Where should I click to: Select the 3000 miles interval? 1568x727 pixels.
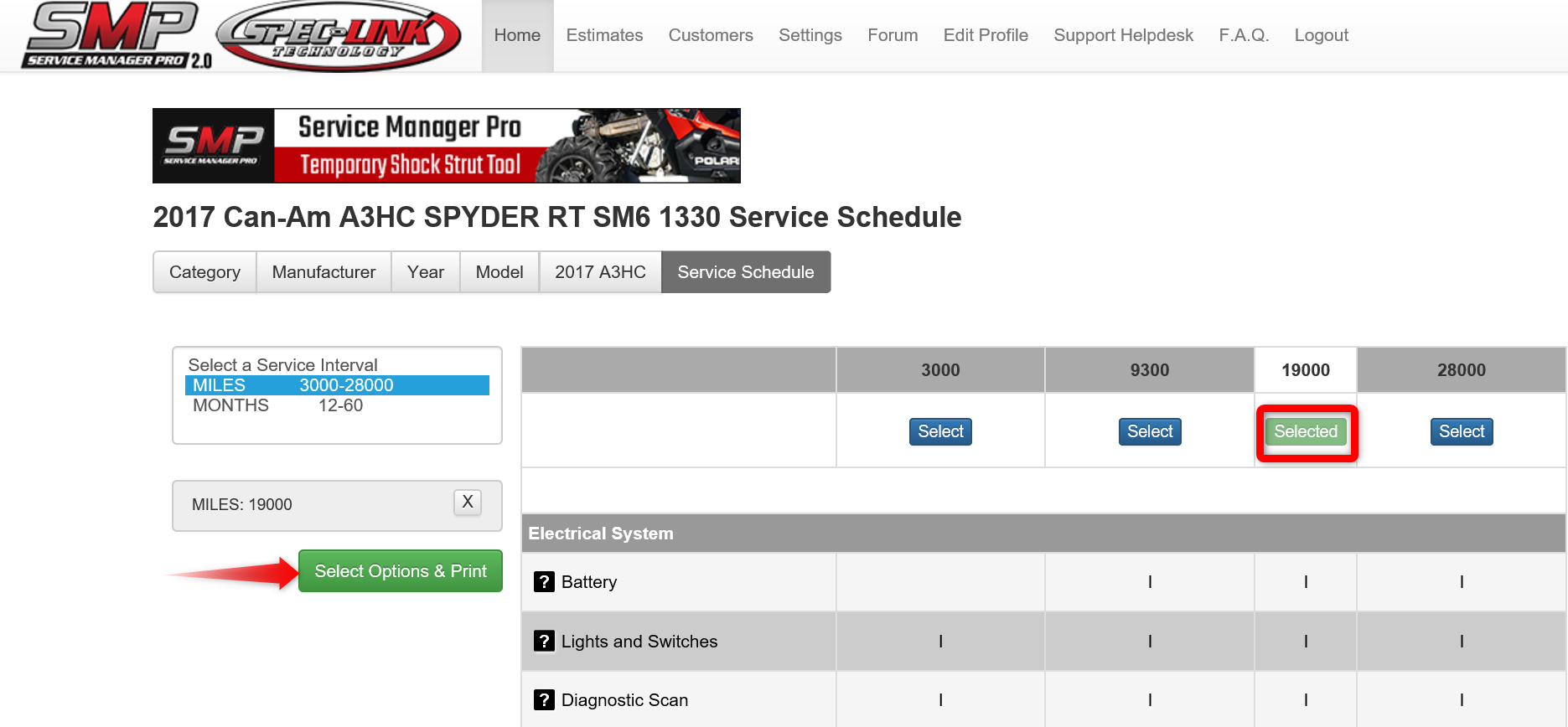click(940, 431)
